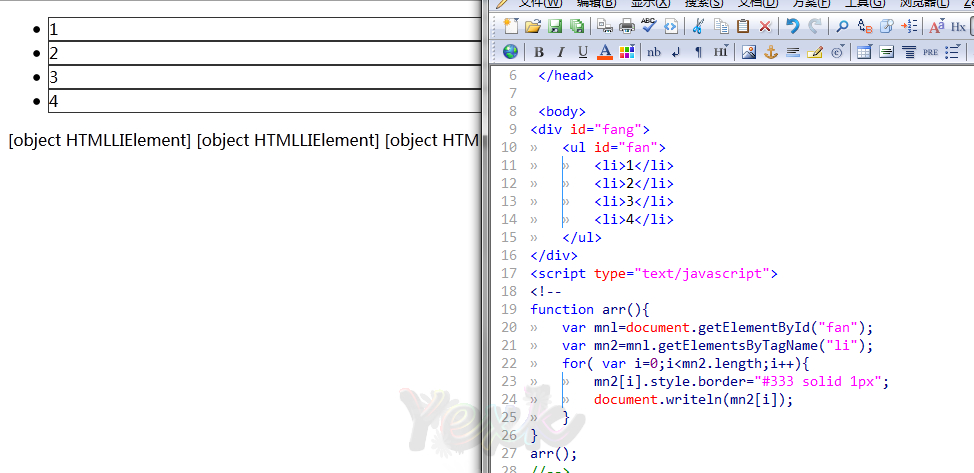Toggle the Hx hex viewer
Screen dimensions: 974x473
[x=958, y=25]
